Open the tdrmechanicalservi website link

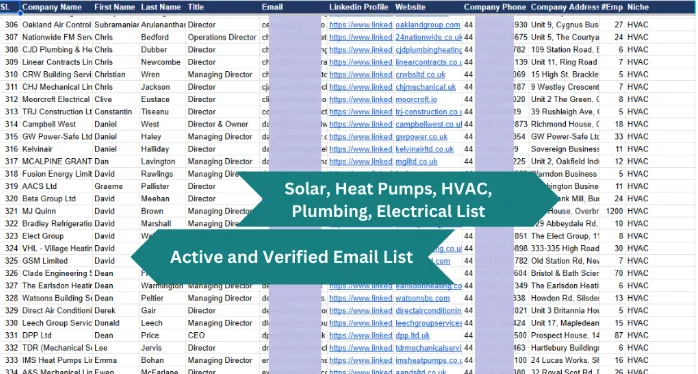pos(429,348)
